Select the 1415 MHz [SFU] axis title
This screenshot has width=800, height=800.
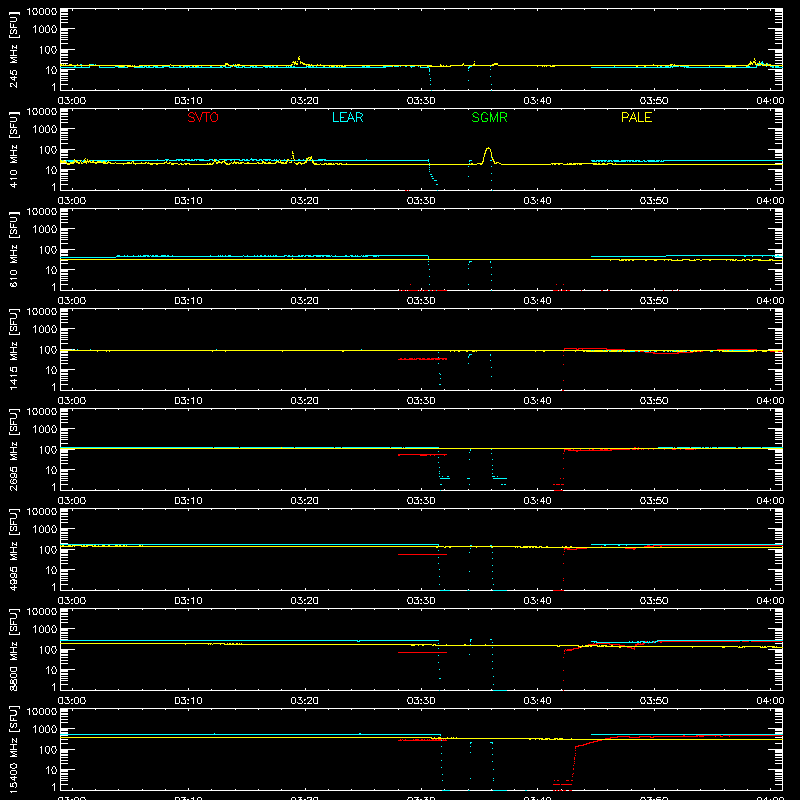13,349
